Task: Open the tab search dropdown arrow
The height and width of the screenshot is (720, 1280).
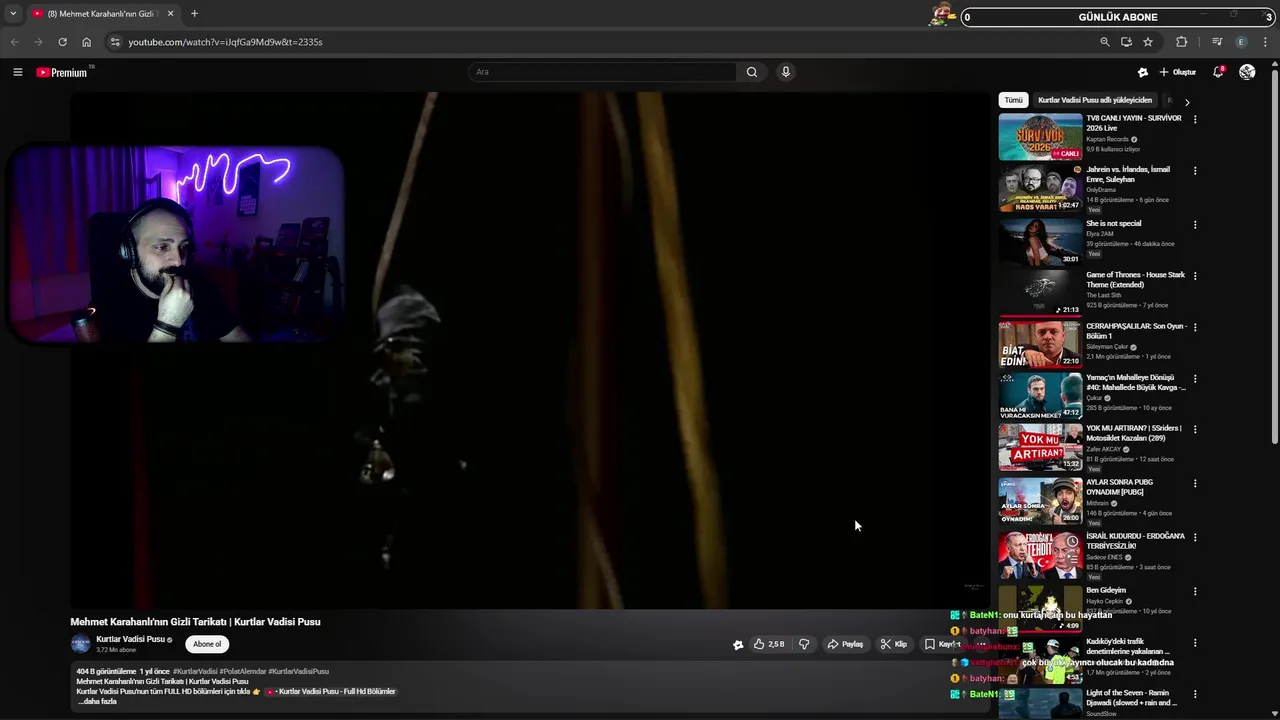Action: 13,14
